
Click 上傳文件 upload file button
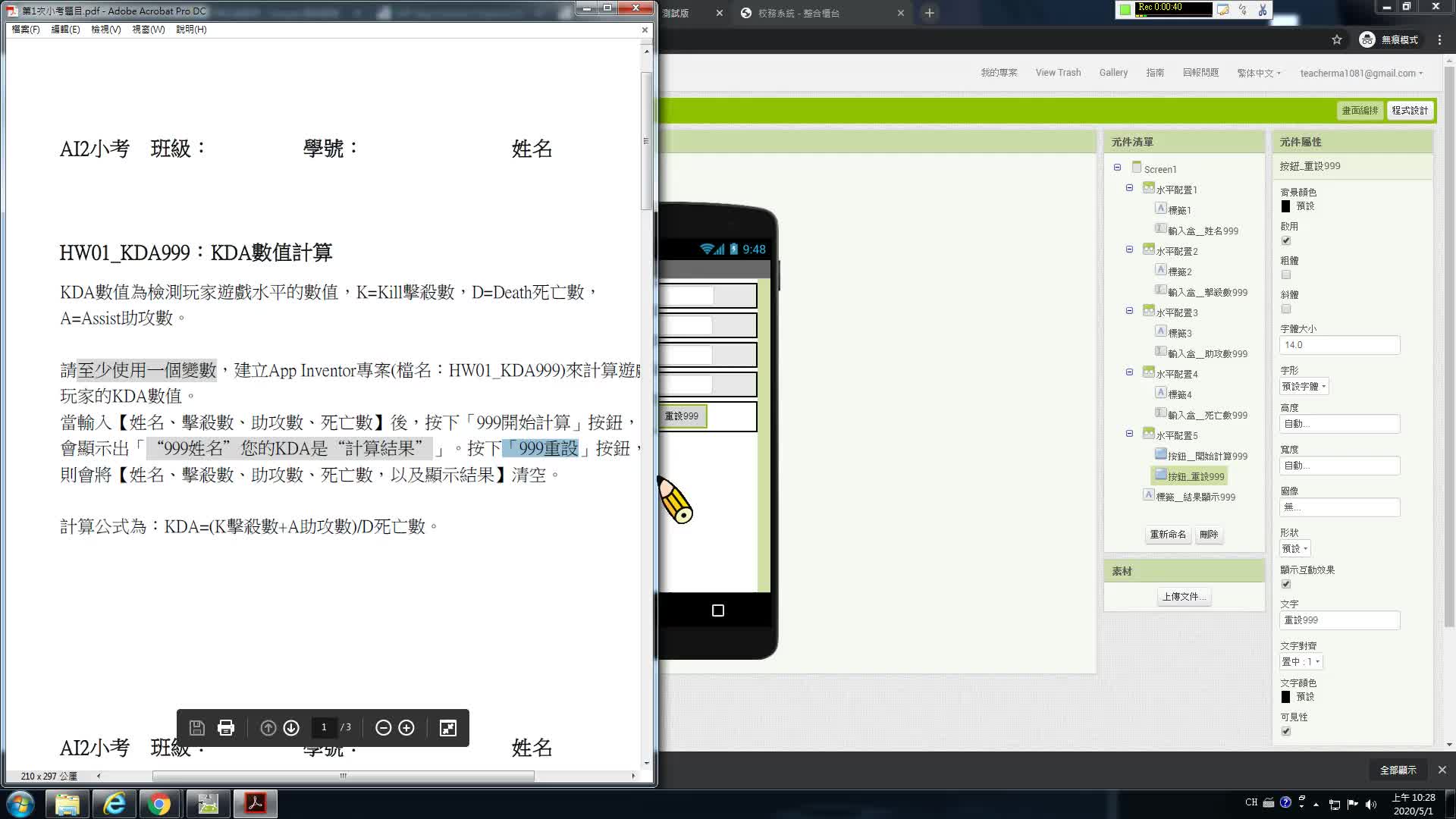coord(1183,597)
